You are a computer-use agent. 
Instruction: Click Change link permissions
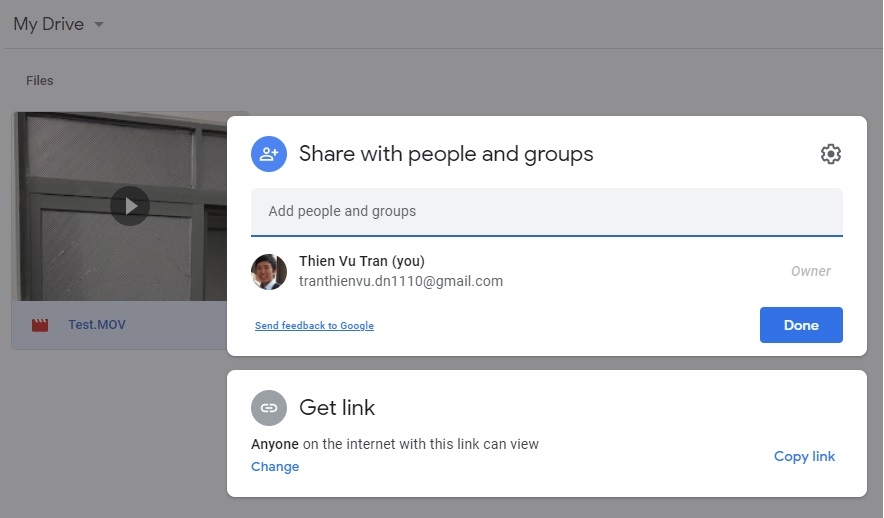tap(275, 467)
